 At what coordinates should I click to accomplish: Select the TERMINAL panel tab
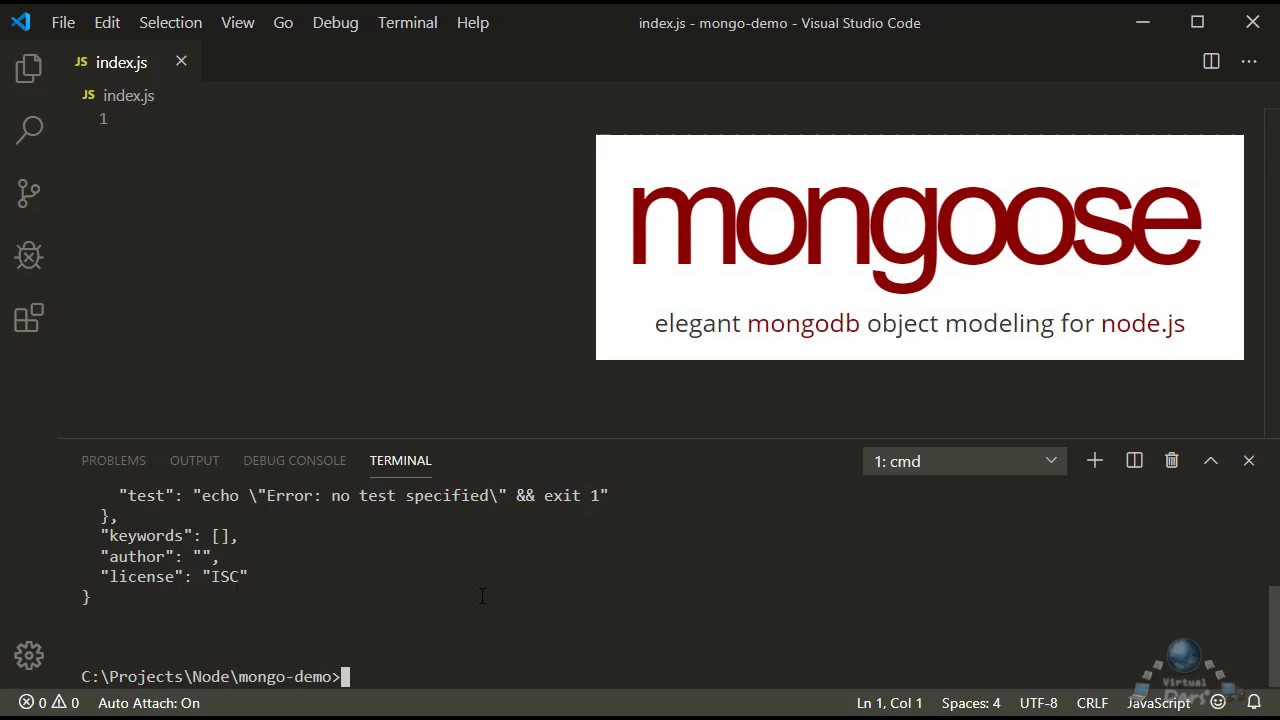[400, 460]
